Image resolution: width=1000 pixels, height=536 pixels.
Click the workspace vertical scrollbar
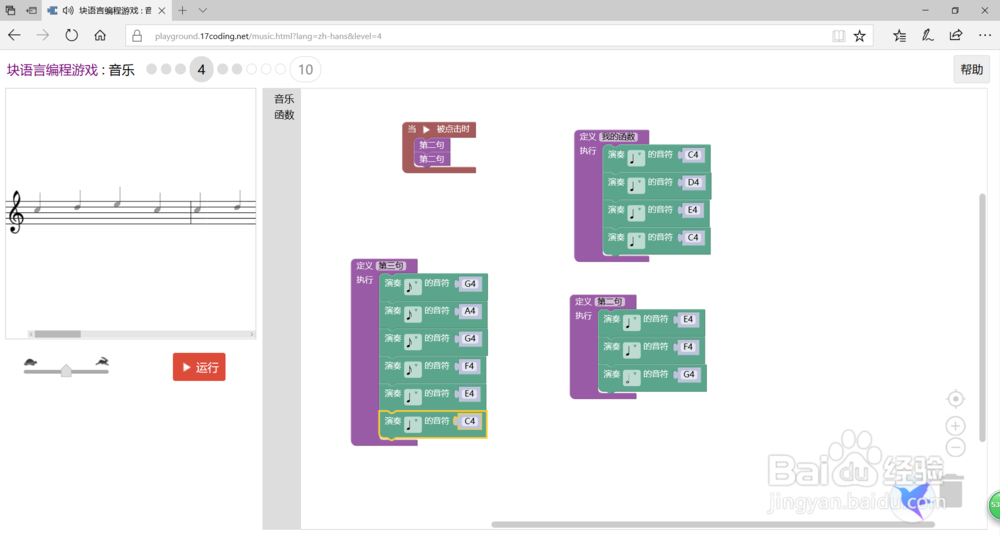(982, 317)
